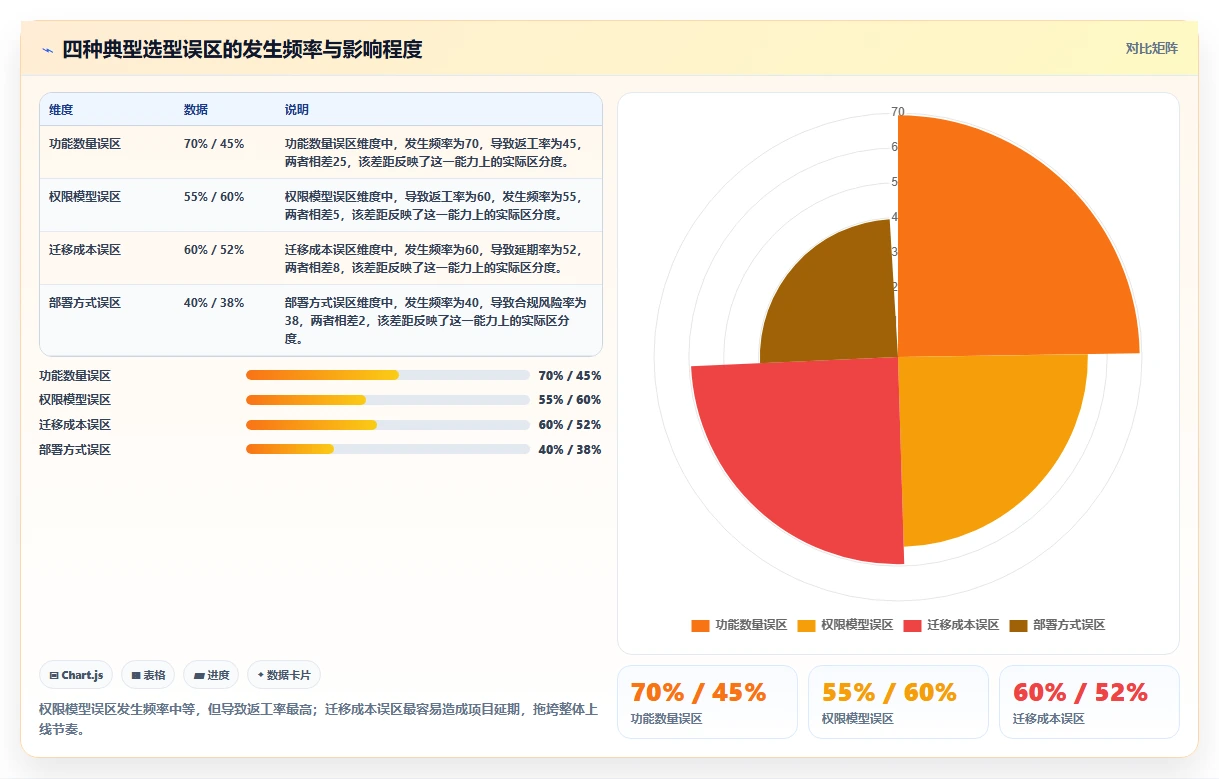
Task: Select the 表格 tag chip
Action: pos(149,675)
